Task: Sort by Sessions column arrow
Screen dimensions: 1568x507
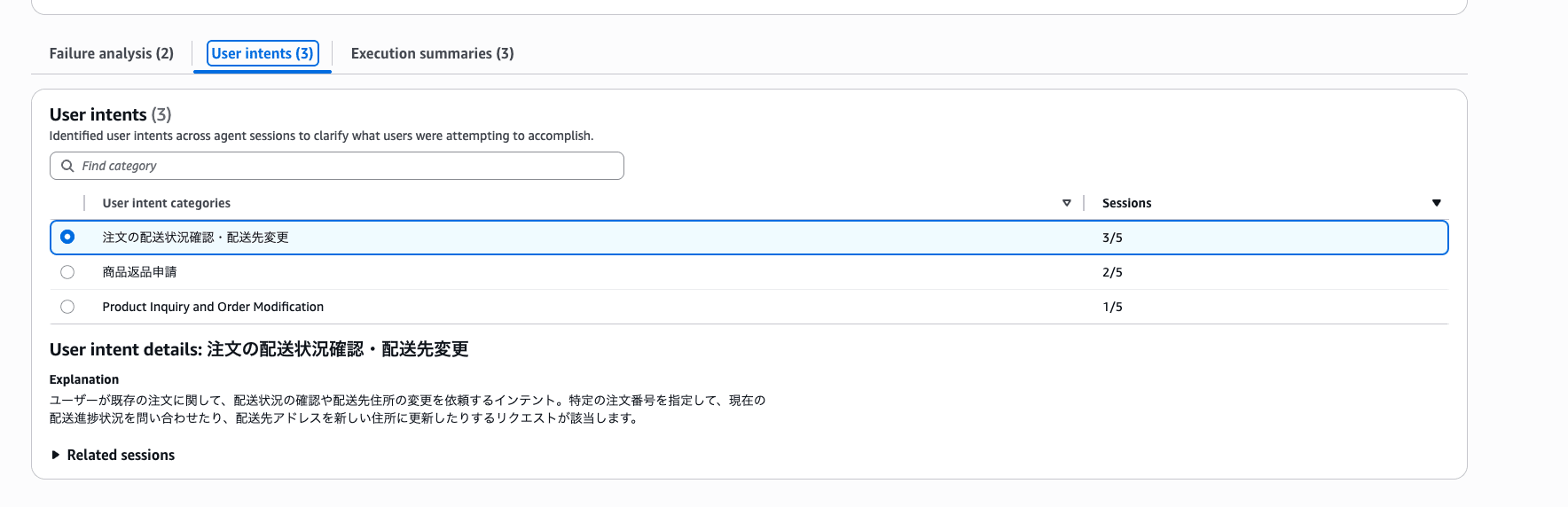Action: (1437, 203)
